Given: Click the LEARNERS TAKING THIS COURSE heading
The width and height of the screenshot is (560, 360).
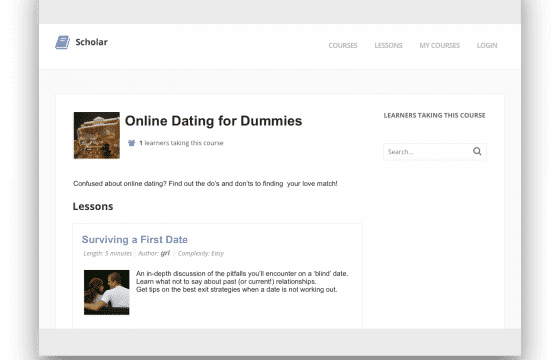Looking at the screenshot, I should pos(434,115).
